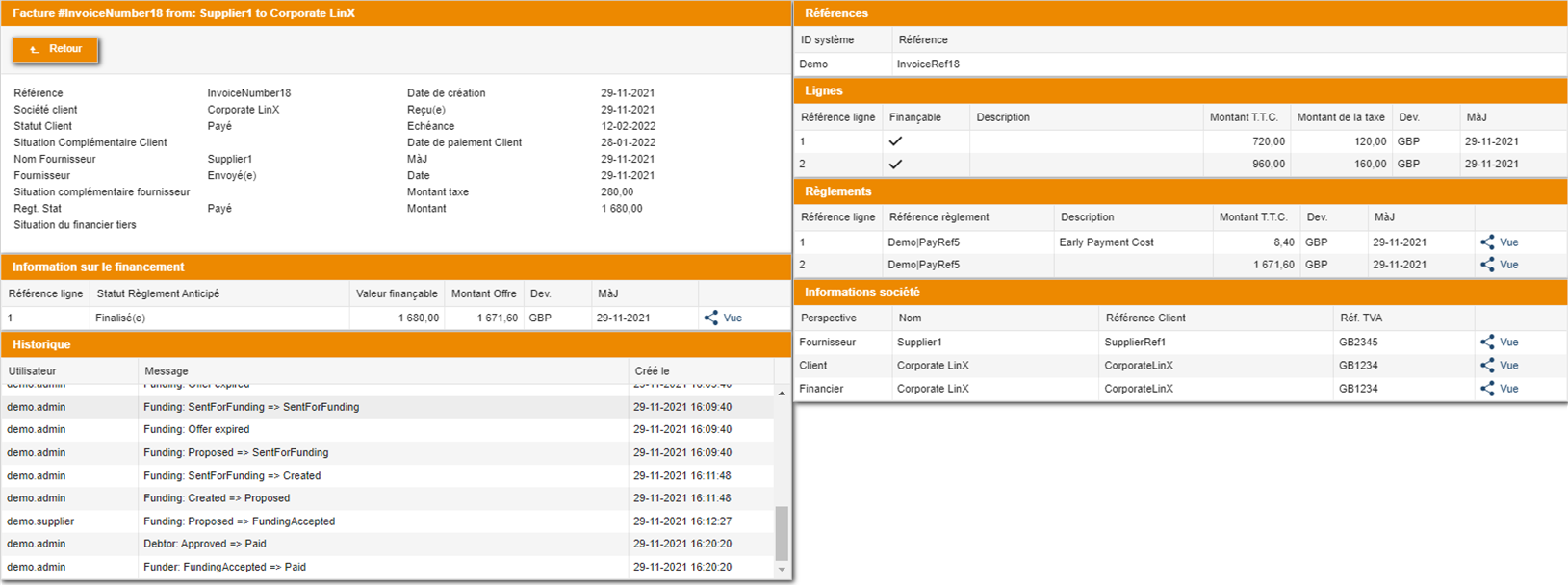This screenshot has height=585, width=1568.
Task: Click share icon in the financing Finalisé(e) row
Action: [x=711, y=318]
